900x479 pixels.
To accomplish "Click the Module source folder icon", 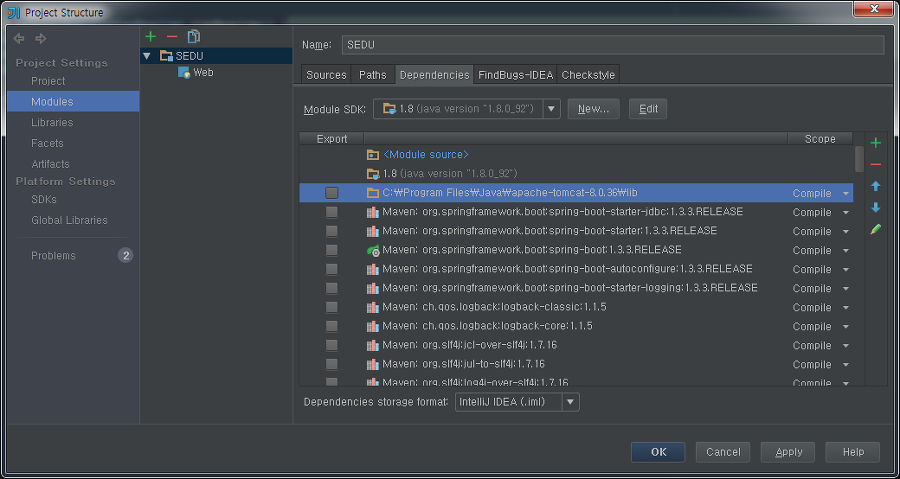I will [373, 154].
